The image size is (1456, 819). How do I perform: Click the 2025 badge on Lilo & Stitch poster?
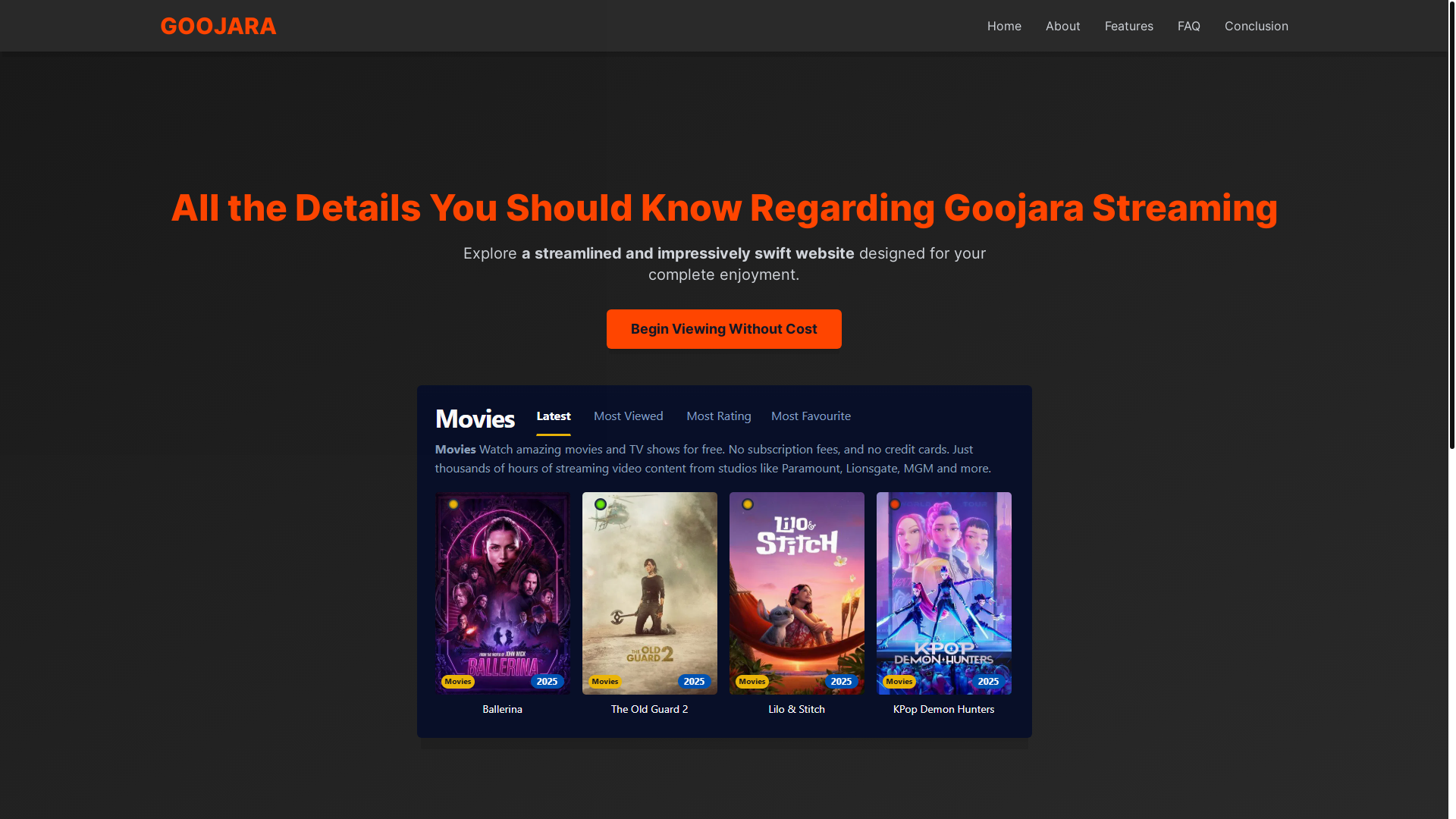[841, 682]
